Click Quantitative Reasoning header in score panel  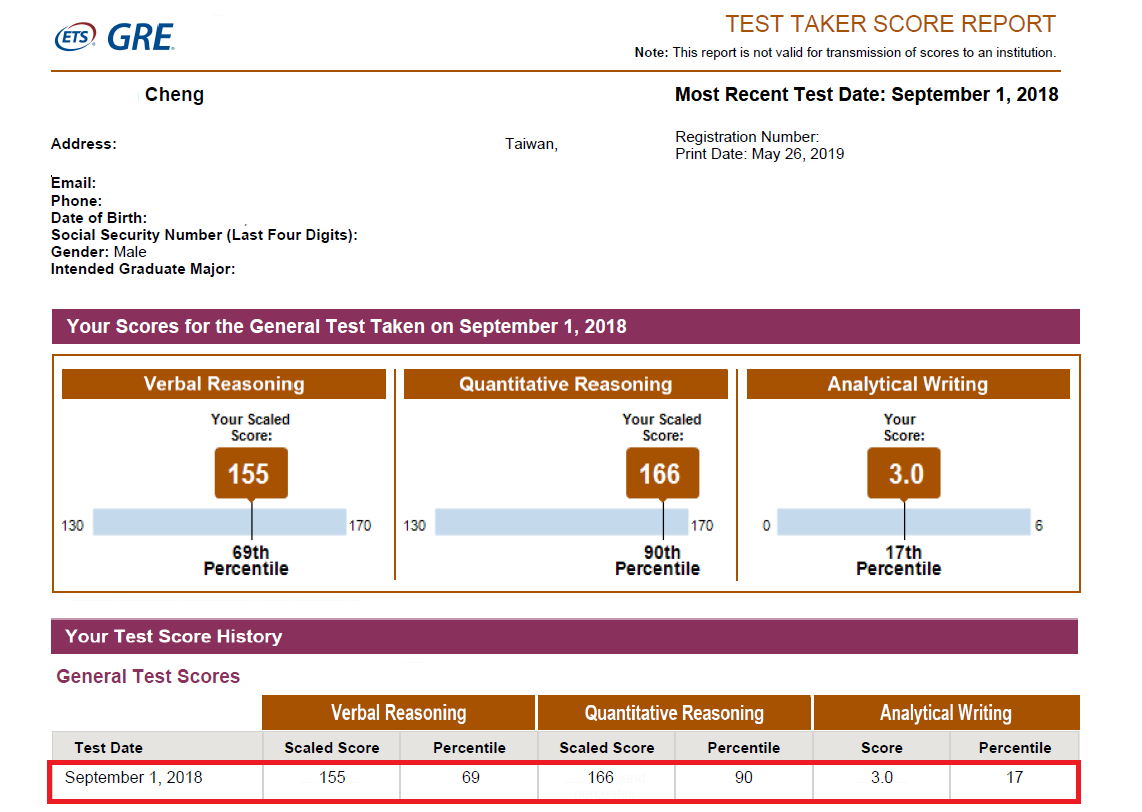point(565,384)
